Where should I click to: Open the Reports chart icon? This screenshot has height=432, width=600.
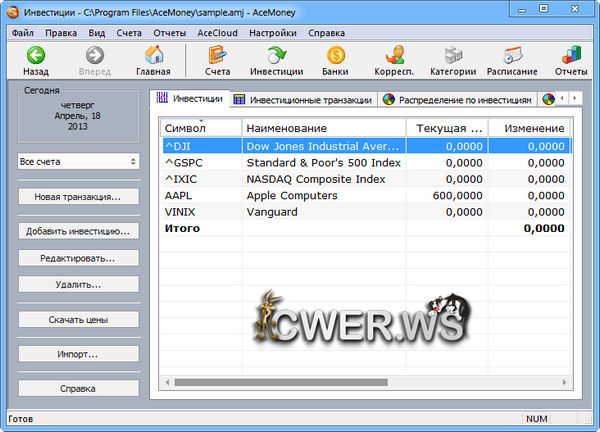click(x=571, y=55)
